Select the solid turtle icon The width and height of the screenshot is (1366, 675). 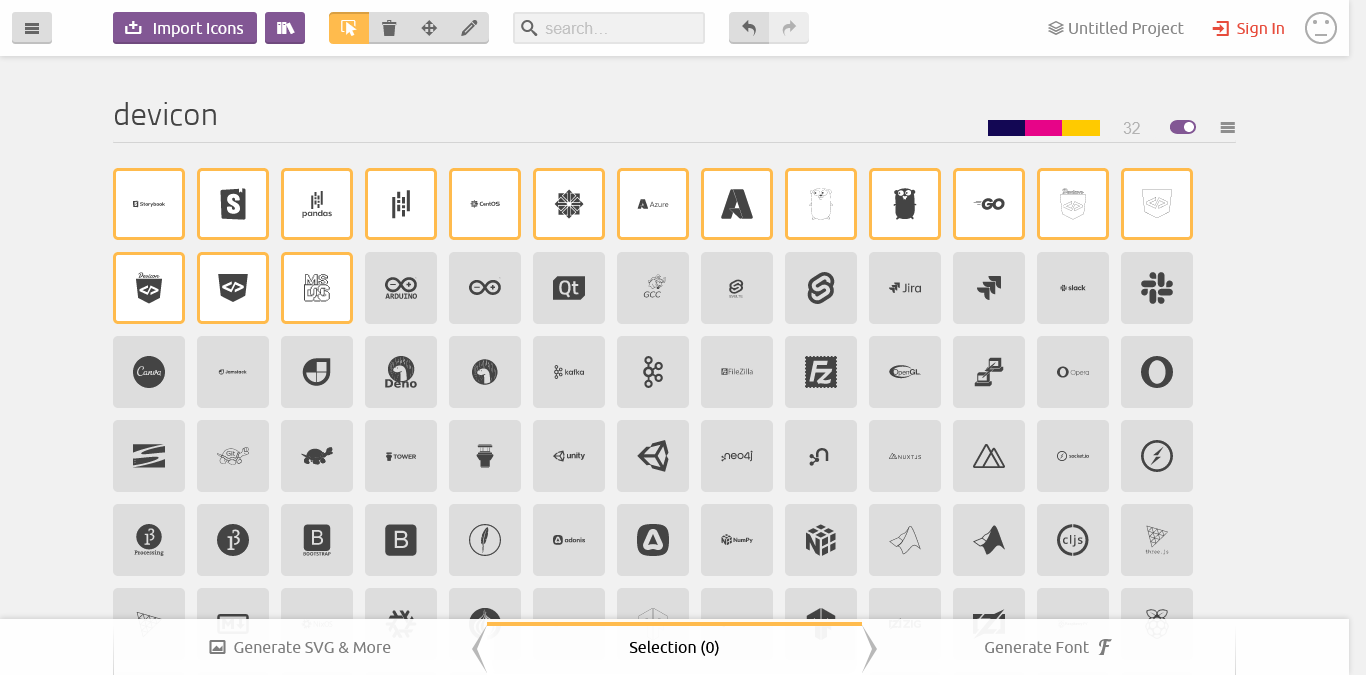[x=317, y=456]
